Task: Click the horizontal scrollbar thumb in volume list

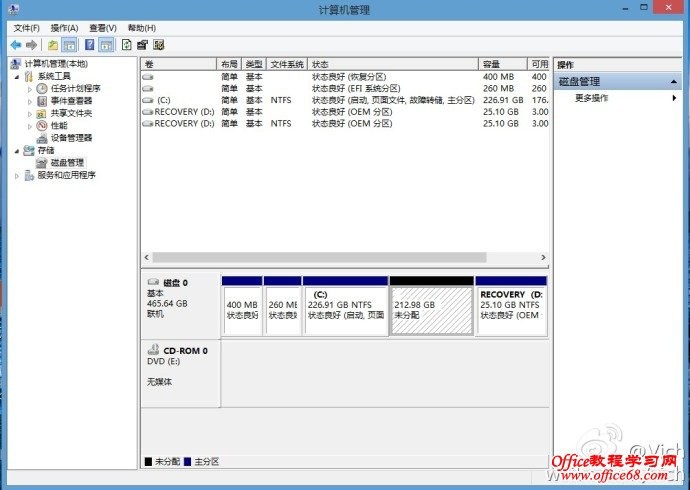Action: click(319, 257)
